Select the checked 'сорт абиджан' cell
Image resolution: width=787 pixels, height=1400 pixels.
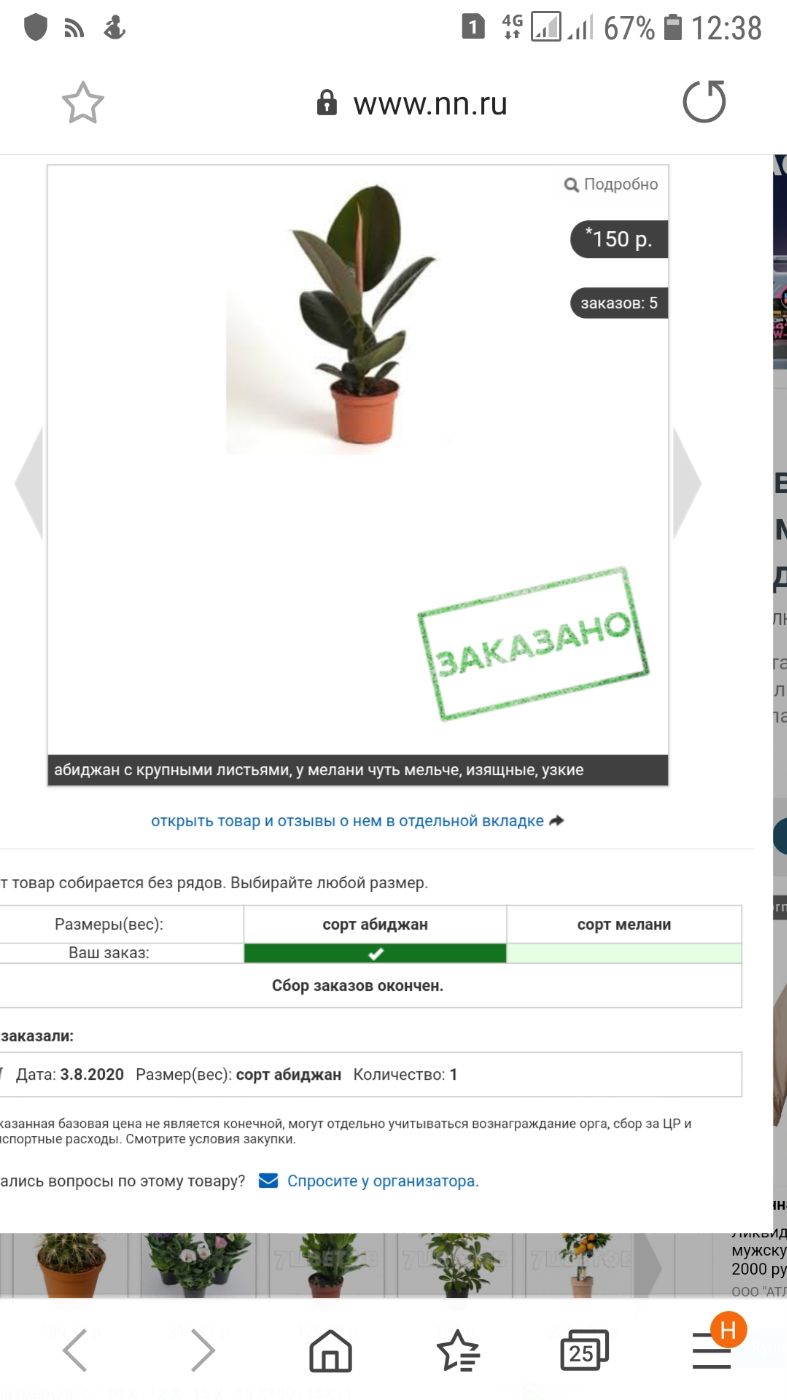tap(375, 953)
